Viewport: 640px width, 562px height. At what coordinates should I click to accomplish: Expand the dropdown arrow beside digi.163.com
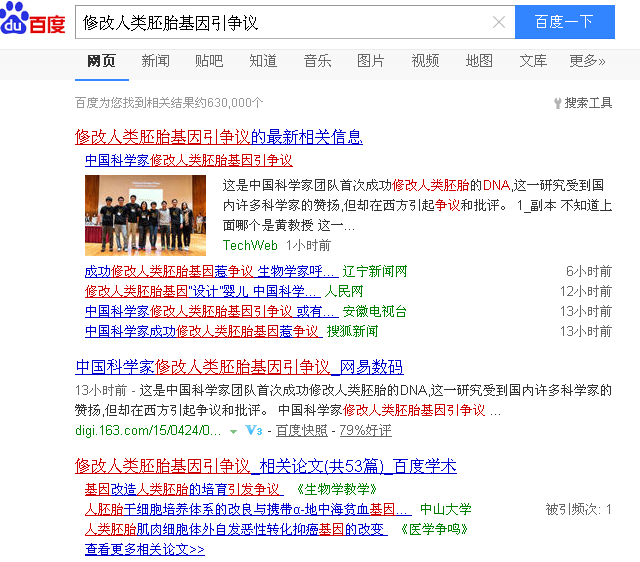233,431
